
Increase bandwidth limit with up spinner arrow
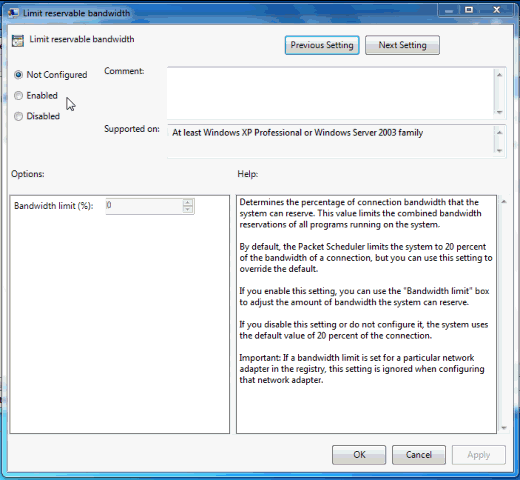pos(188,202)
